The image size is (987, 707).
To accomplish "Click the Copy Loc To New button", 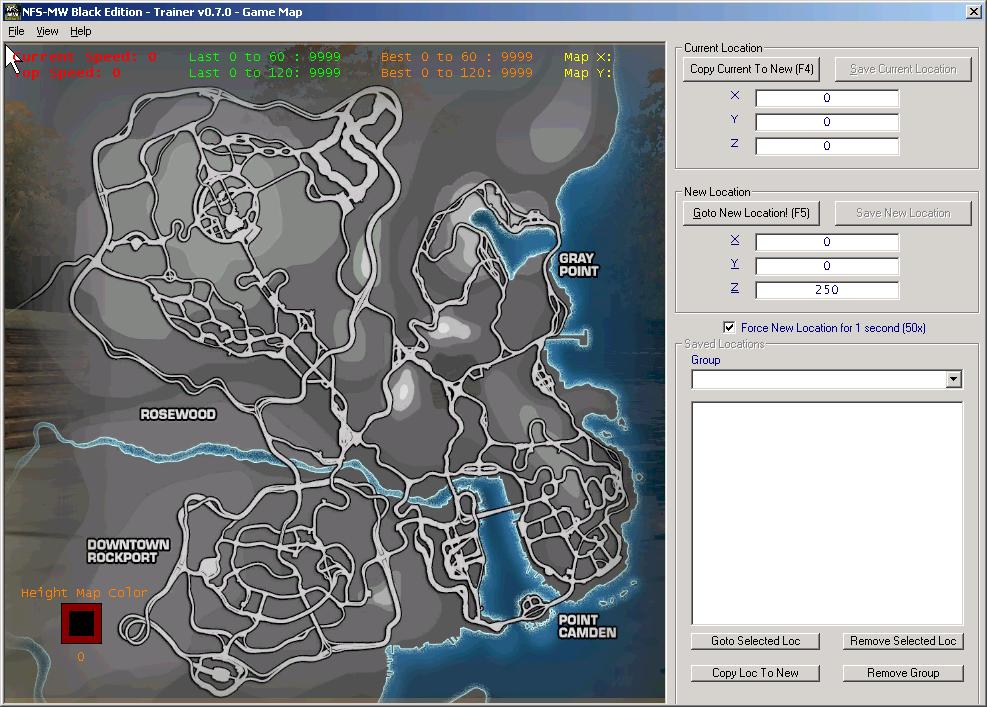I will (754, 673).
